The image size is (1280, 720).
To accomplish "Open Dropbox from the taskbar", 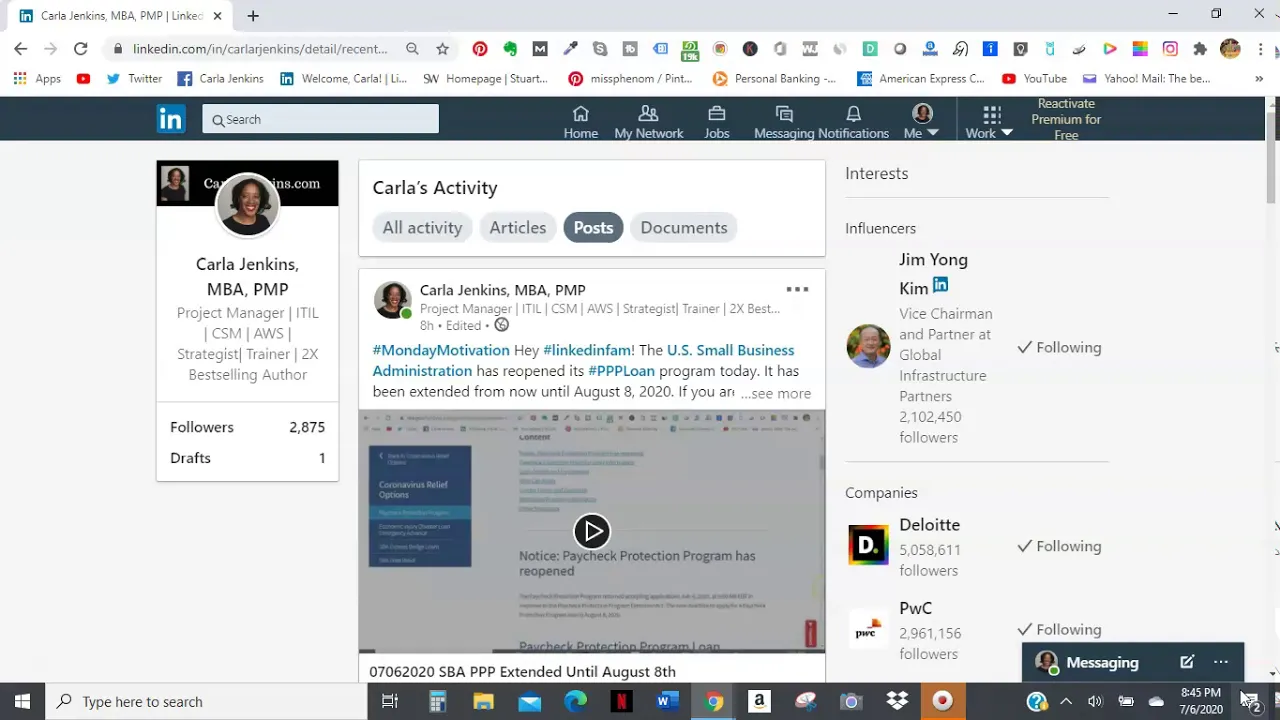I will [897, 701].
